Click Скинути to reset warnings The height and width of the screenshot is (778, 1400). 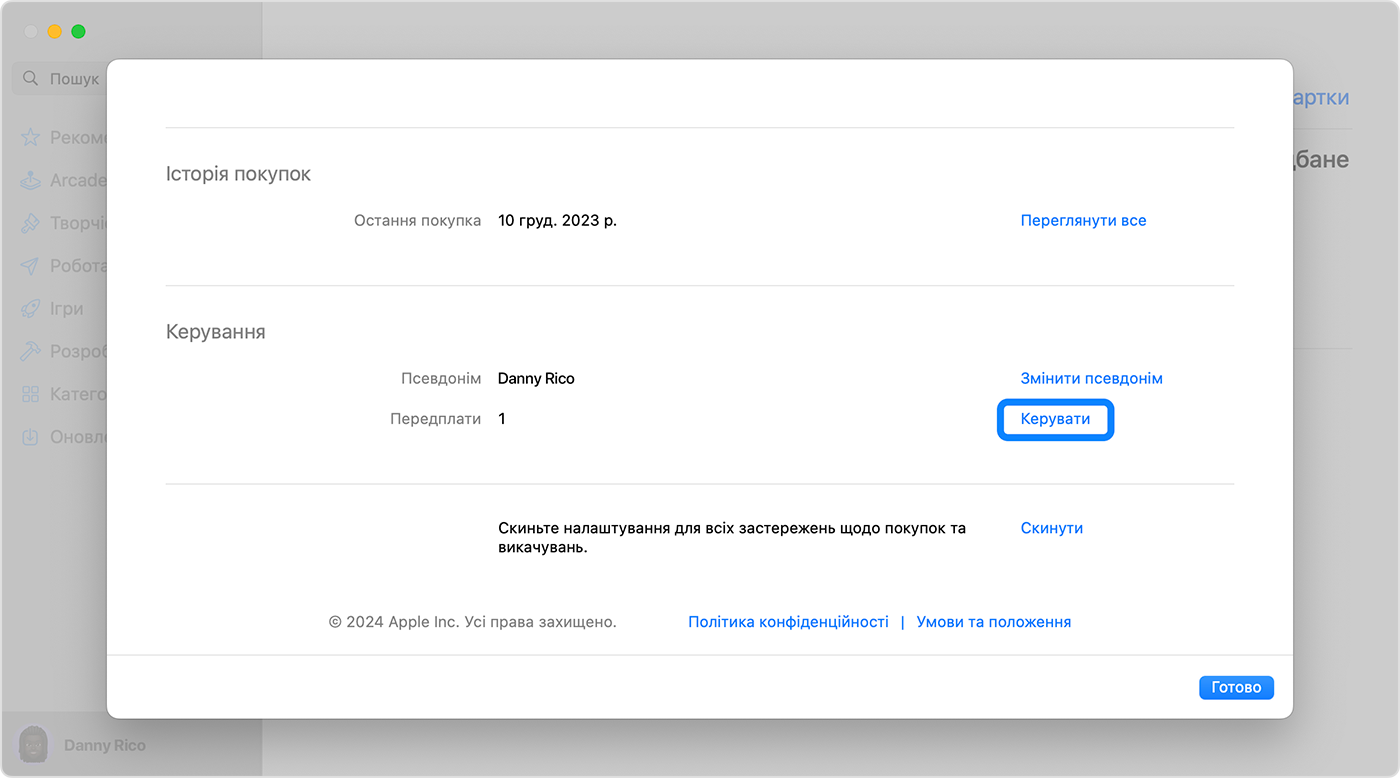pos(1051,528)
